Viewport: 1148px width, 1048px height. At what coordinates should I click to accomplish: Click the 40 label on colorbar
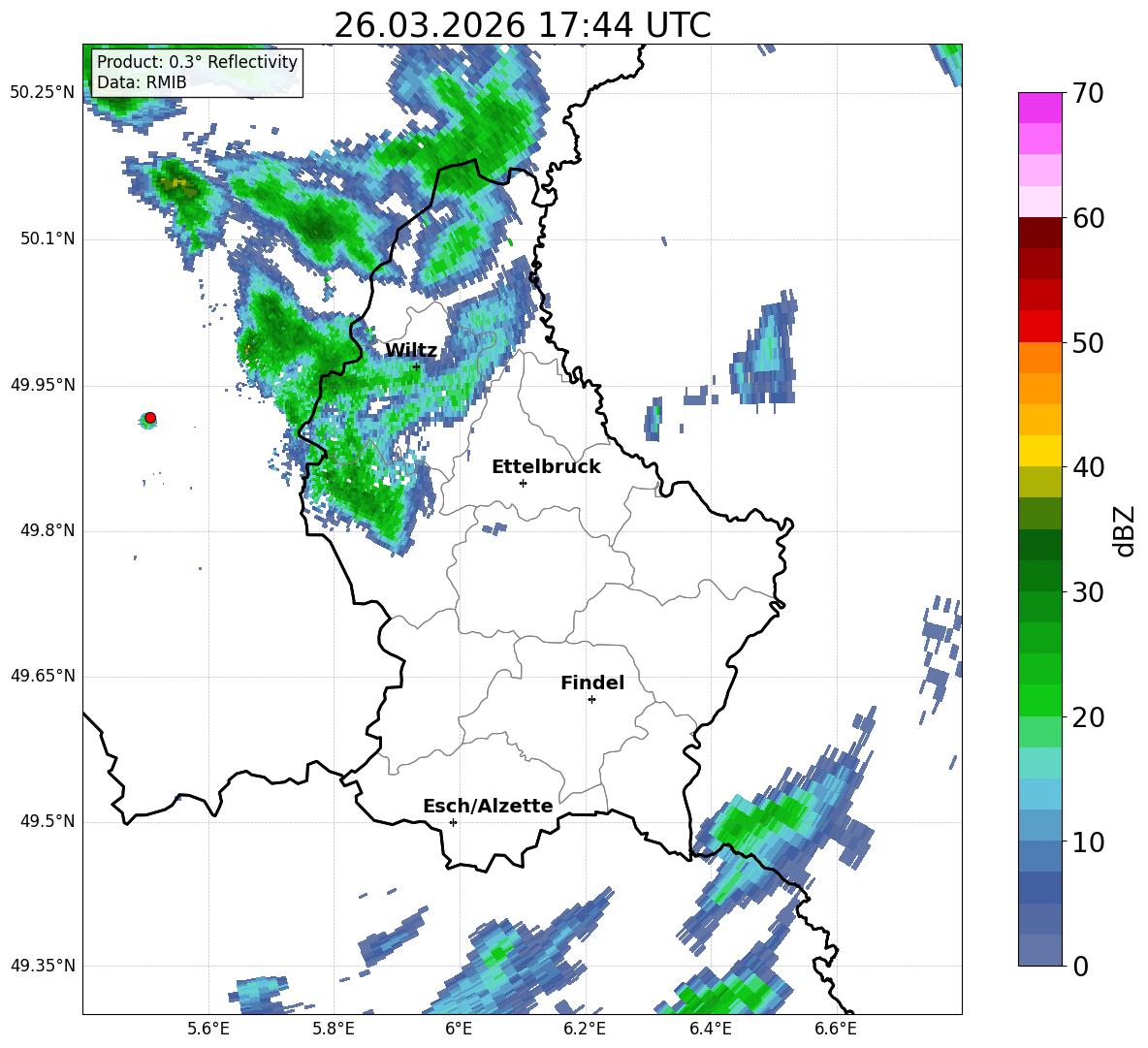pos(1087,467)
